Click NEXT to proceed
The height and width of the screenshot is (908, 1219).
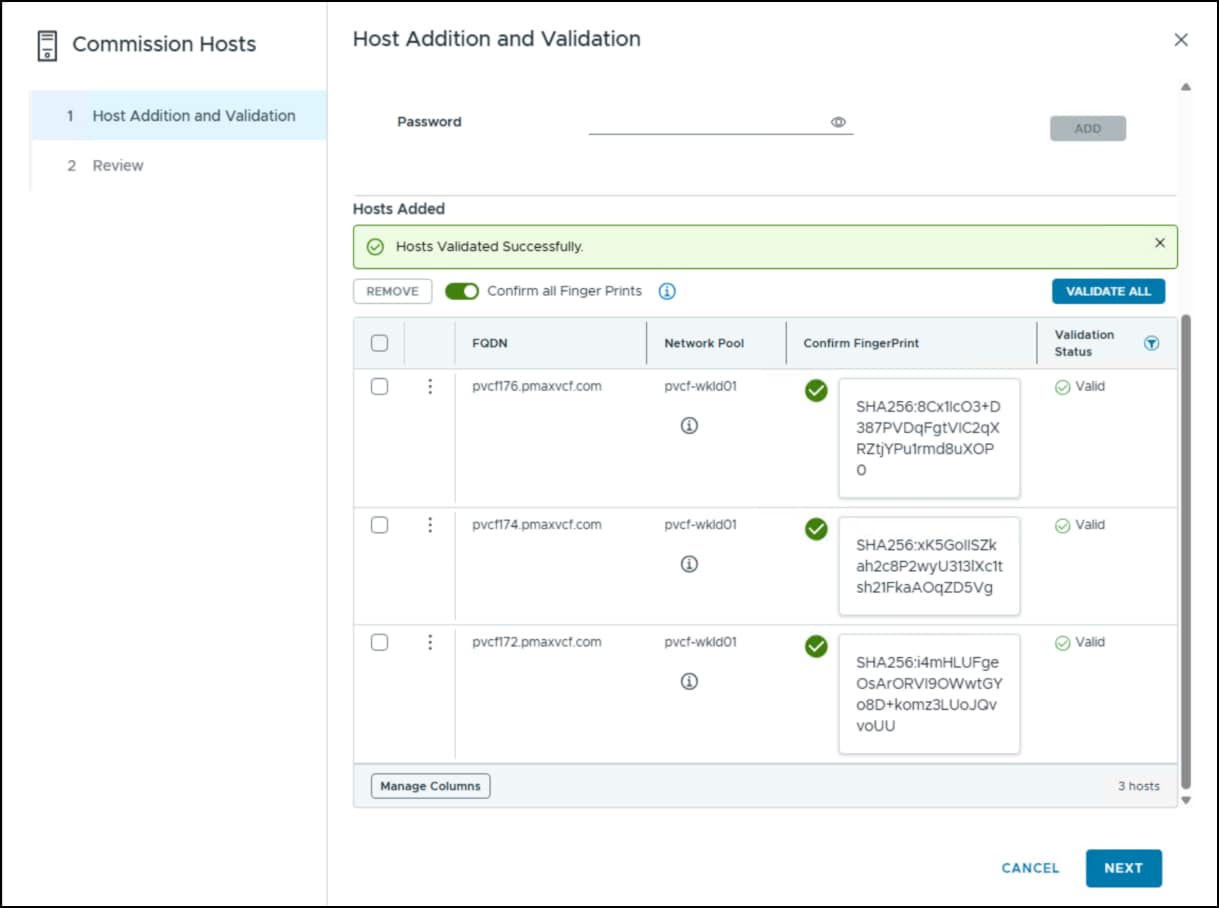pyautogui.click(x=1123, y=868)
